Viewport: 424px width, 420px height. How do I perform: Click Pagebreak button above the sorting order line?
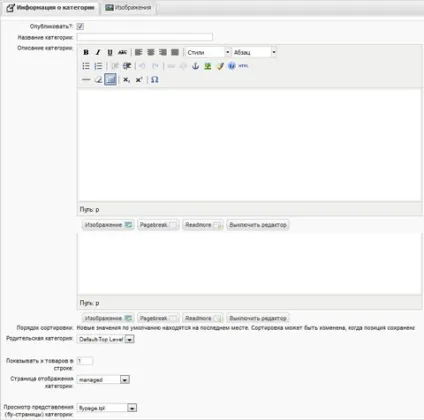coord(158,318)
